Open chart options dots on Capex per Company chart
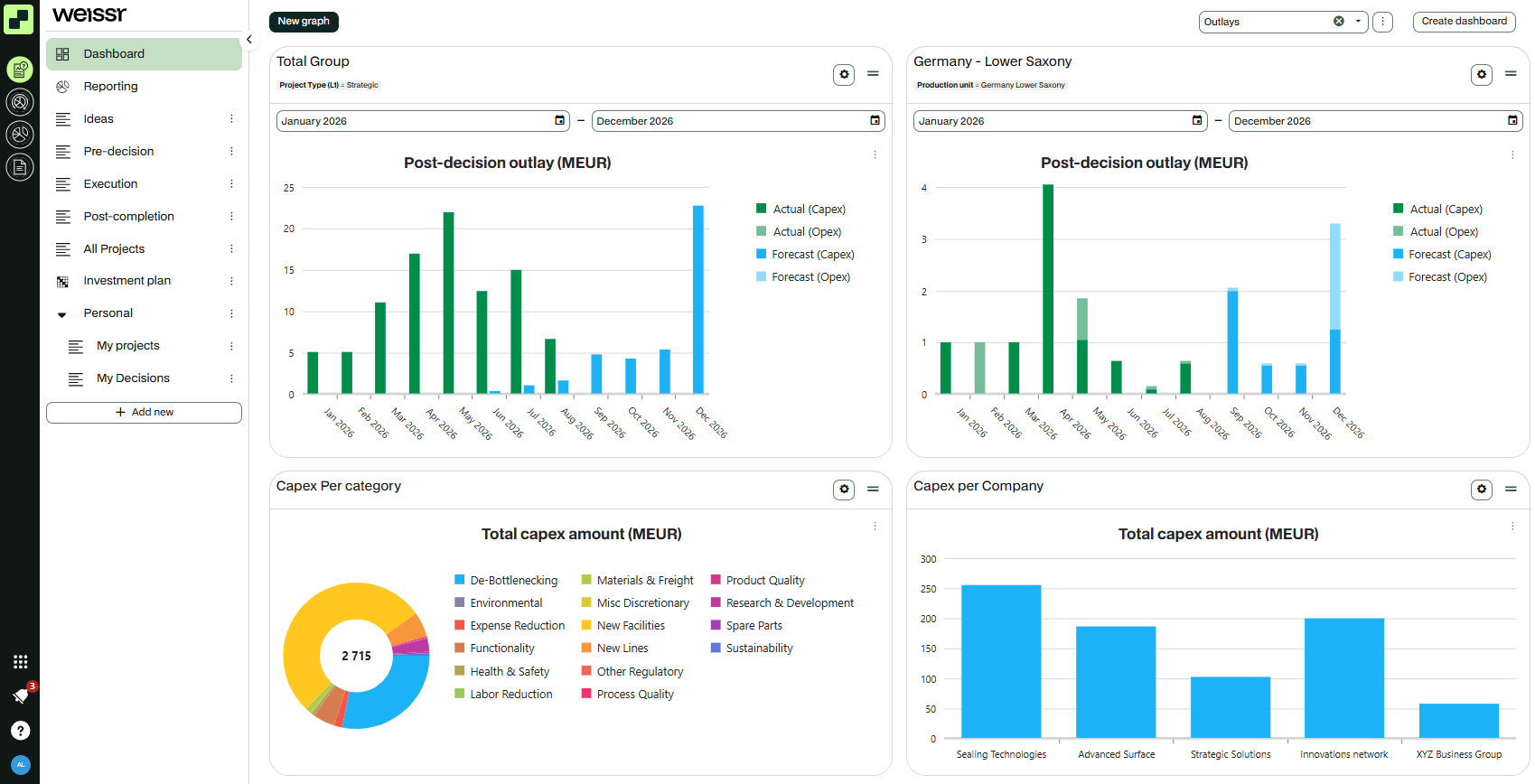 (1512, 526)
